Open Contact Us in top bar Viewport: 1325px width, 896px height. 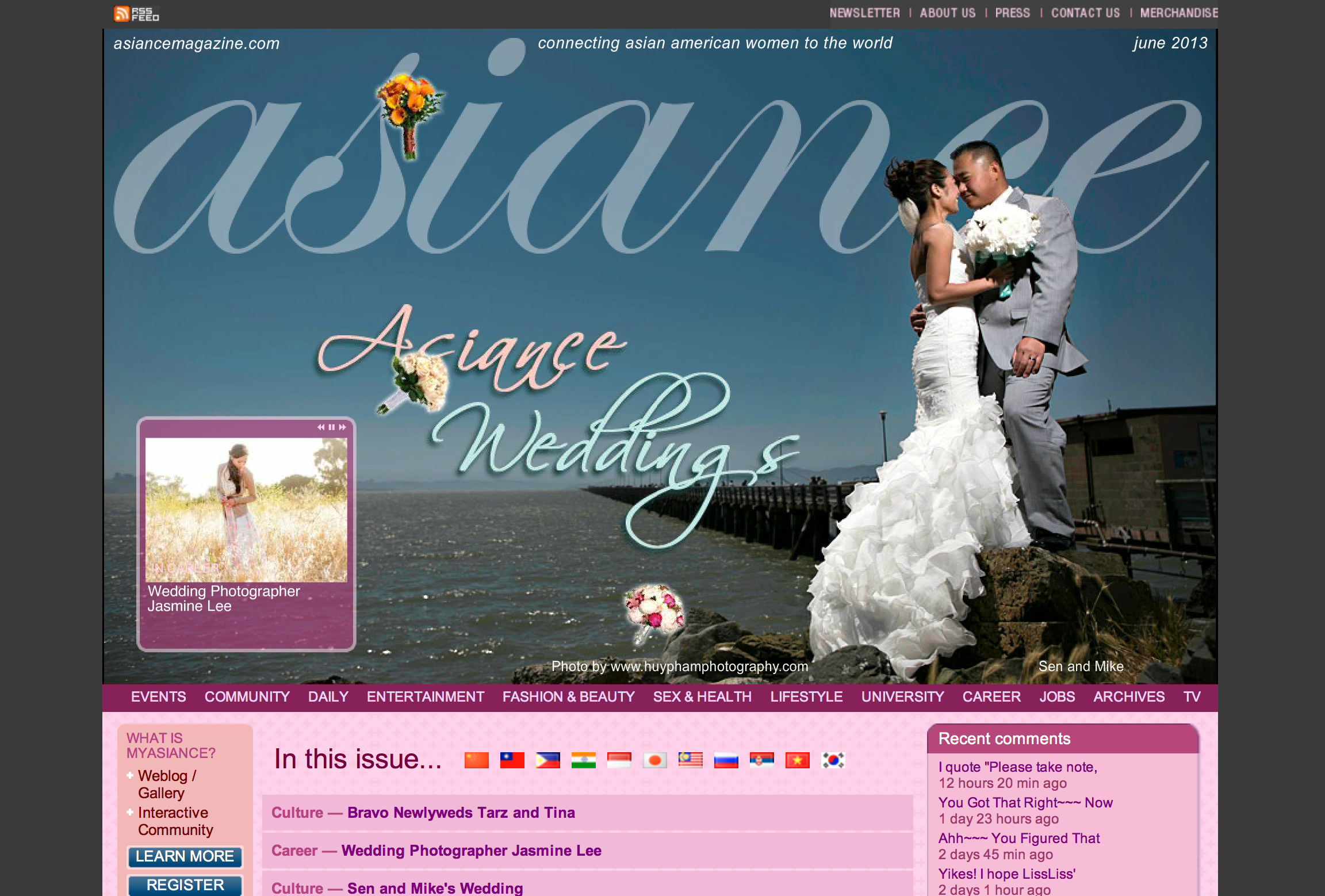coord(1086,13)
